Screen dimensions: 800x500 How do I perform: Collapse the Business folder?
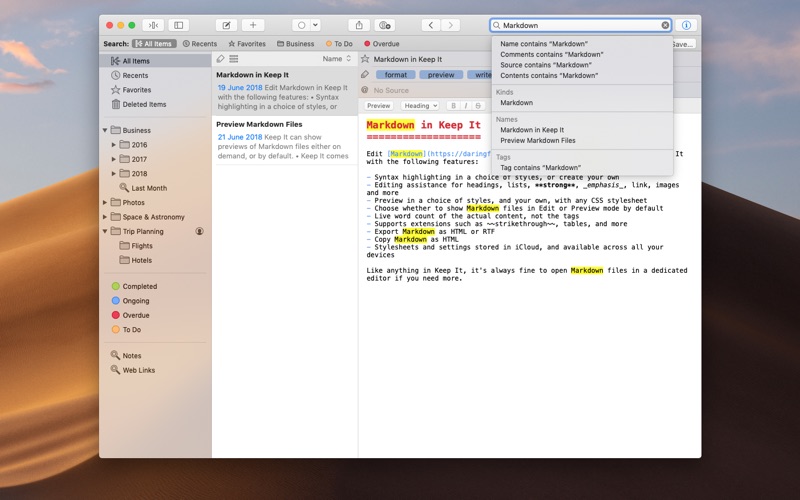[105, 130]
